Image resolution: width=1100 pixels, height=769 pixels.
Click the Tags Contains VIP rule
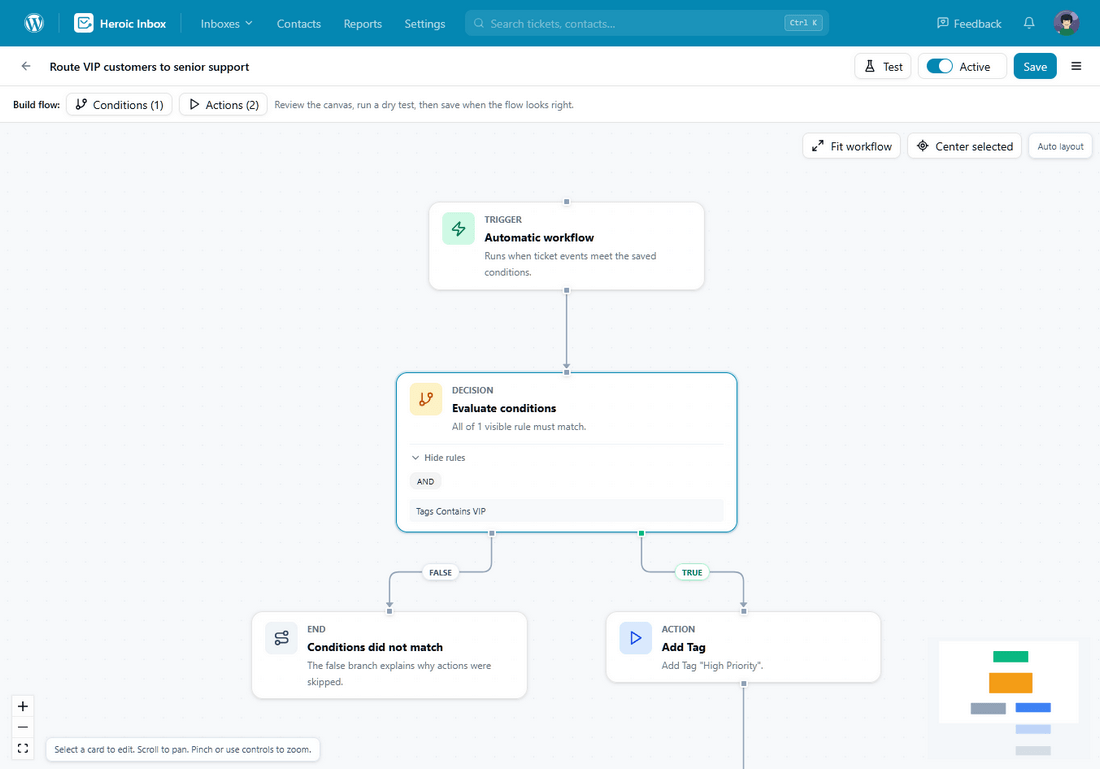[x=567, y=511]
